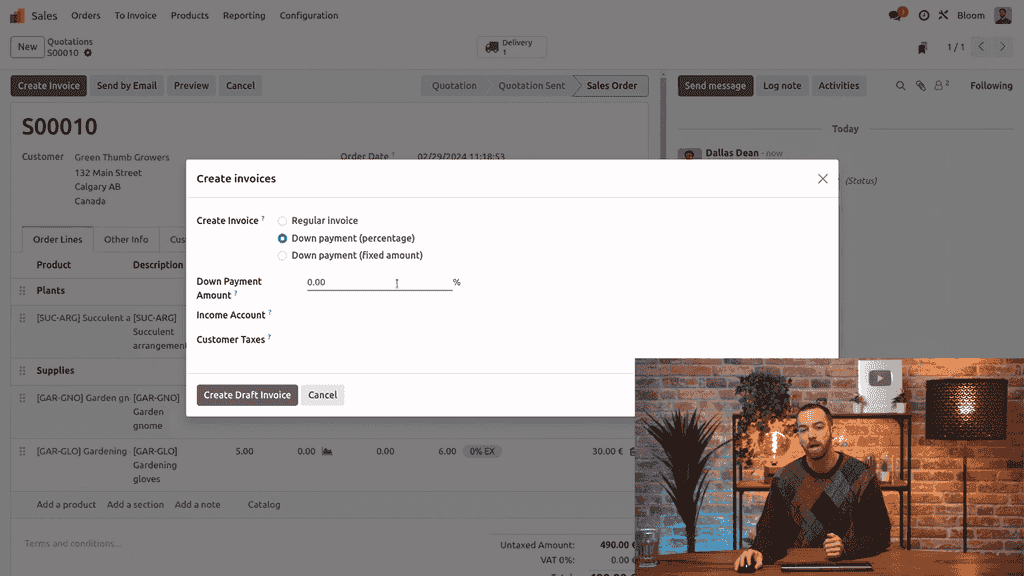Open the Configuration menu
Image resolution: width=1024 pixels, height=576 pixels.
[309, 16]
